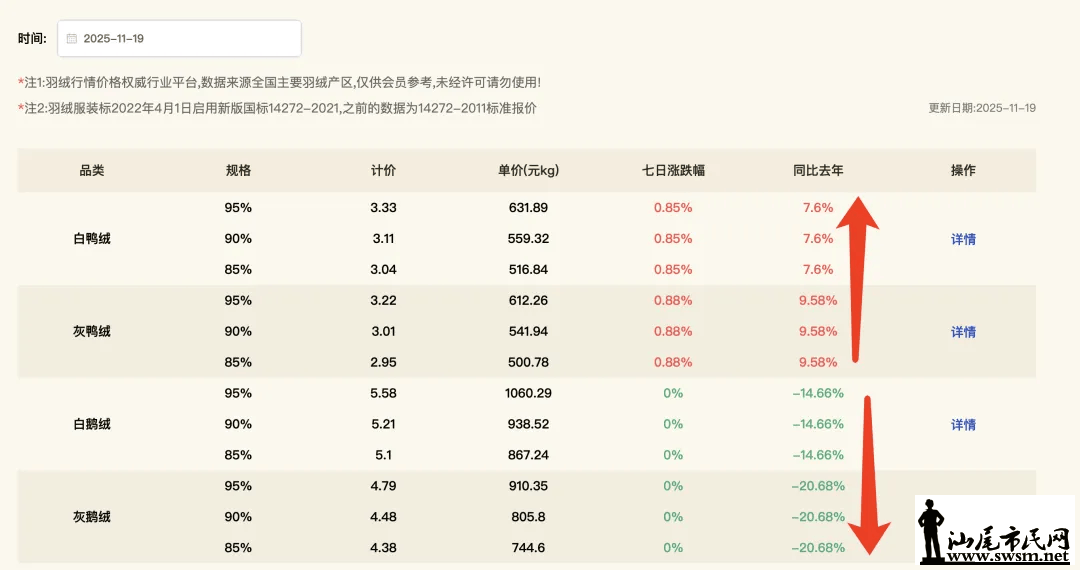Viewport: 1080px width, 570px height.
Task: Select the 品类 column header
Action: 92,171
